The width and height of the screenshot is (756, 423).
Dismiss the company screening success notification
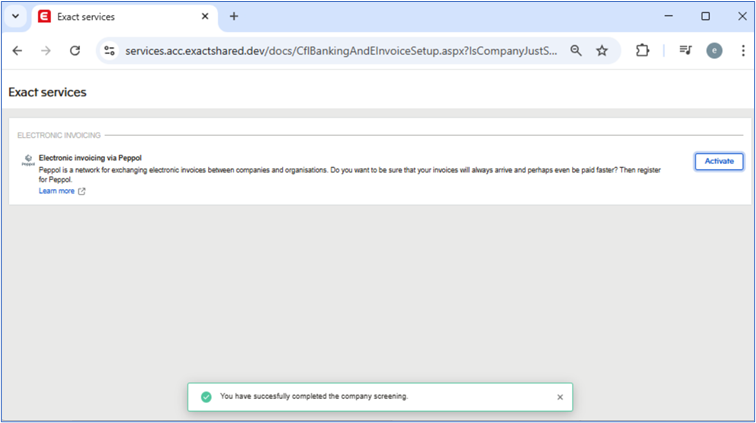(x=560, y=397)
